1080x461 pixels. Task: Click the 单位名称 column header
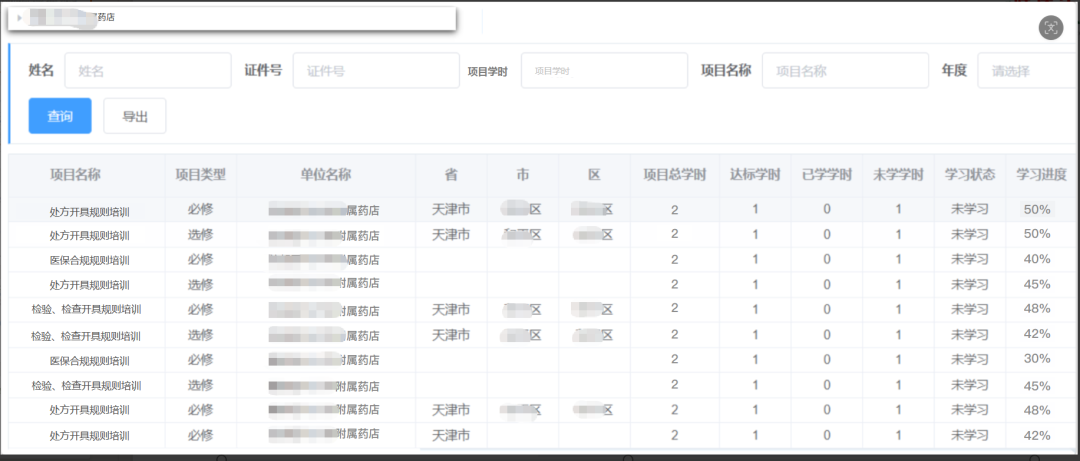326,175
